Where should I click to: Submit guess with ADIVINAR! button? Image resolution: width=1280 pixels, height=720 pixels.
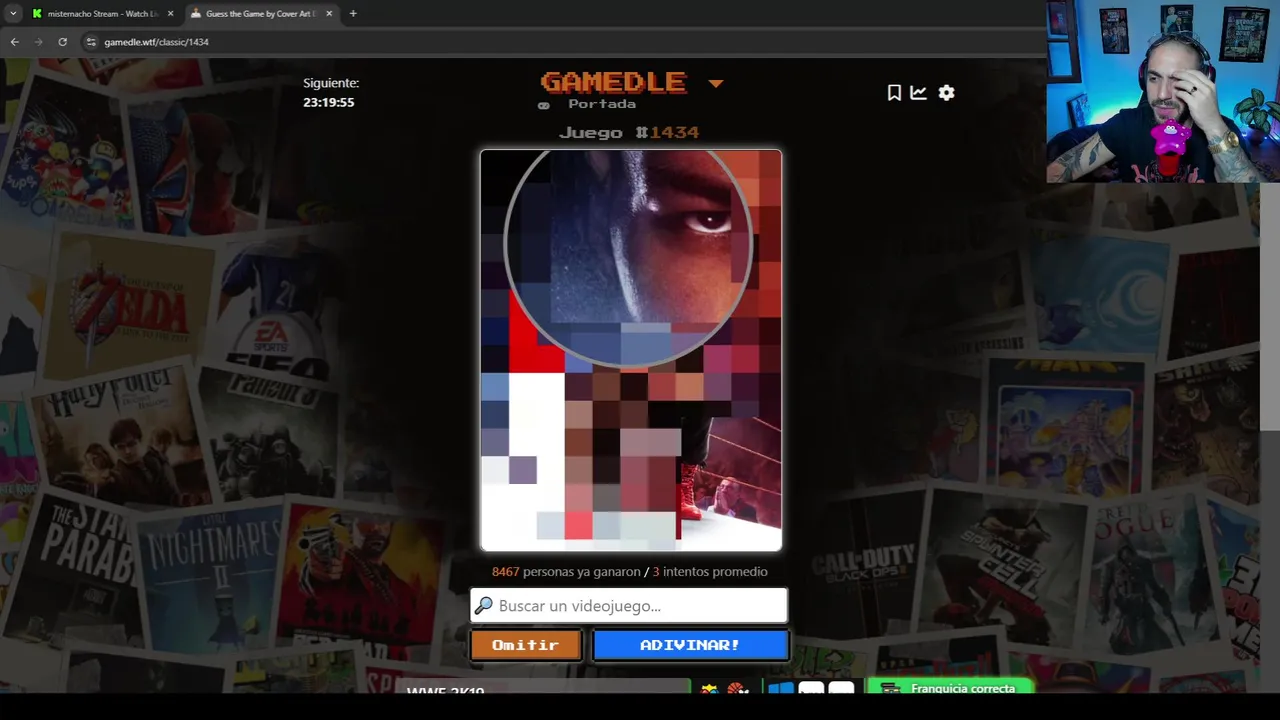[x=690, y=645]
